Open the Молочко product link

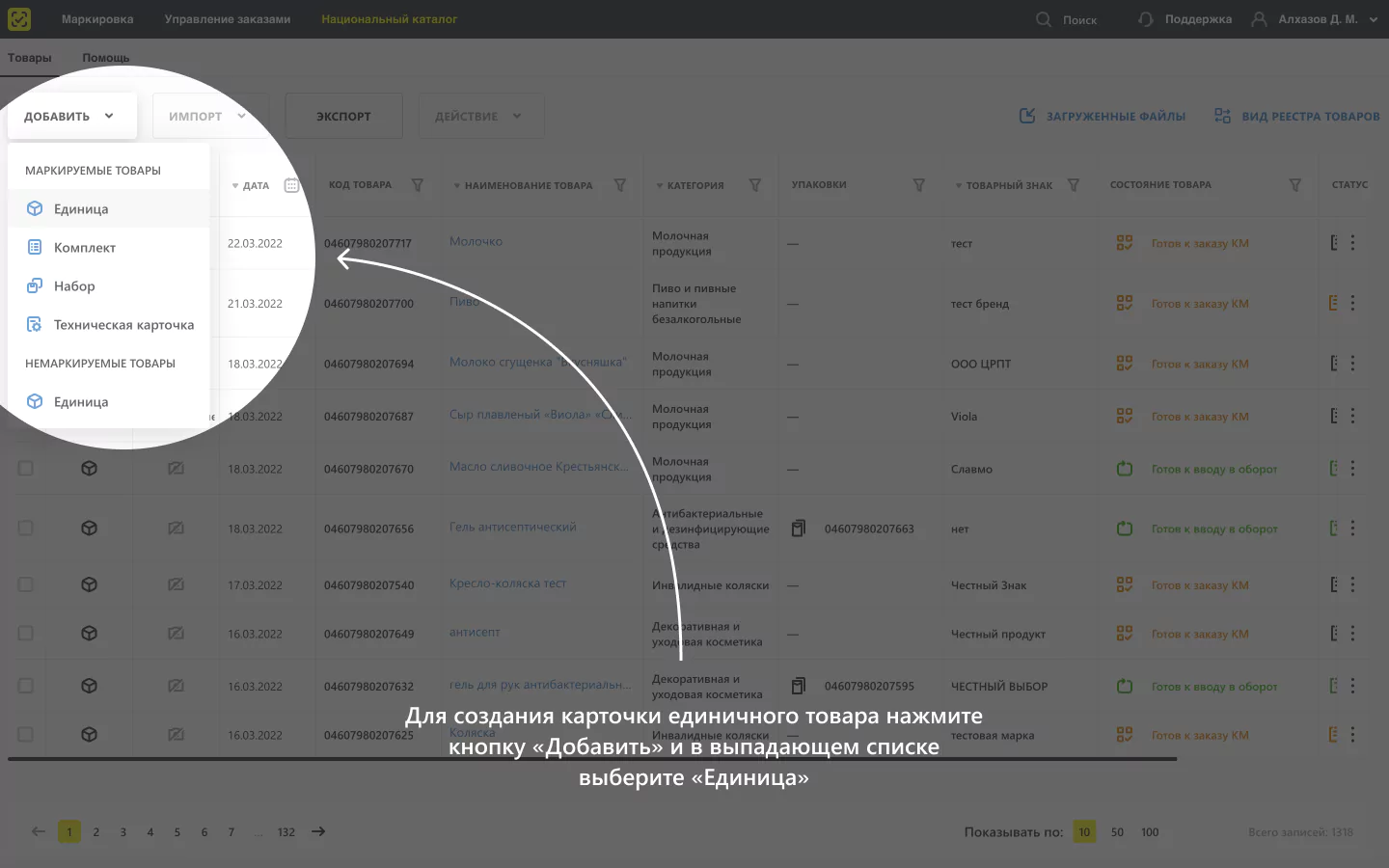(x=476, y=241)
